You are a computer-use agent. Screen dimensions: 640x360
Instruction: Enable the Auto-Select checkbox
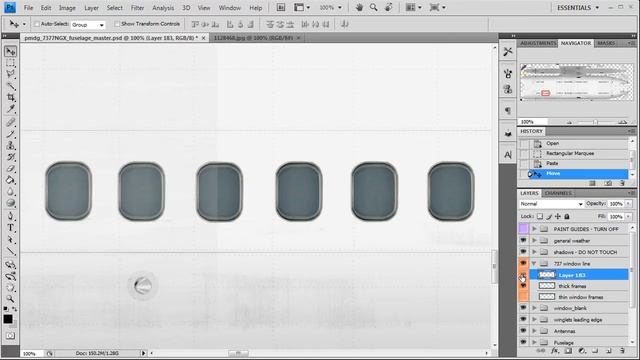pyautogui.click(x=37, y=24)
